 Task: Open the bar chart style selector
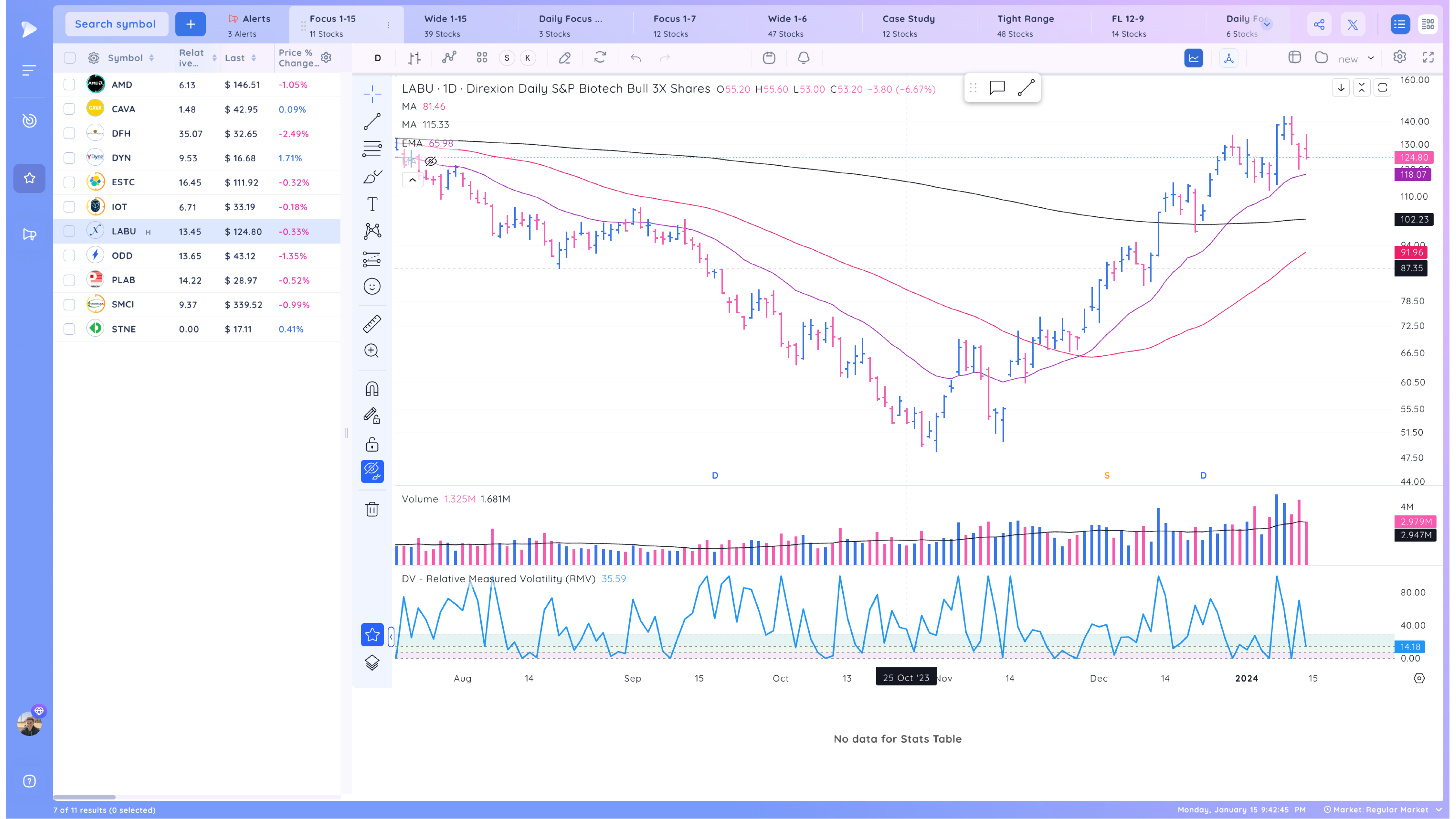tap(414, 58)
